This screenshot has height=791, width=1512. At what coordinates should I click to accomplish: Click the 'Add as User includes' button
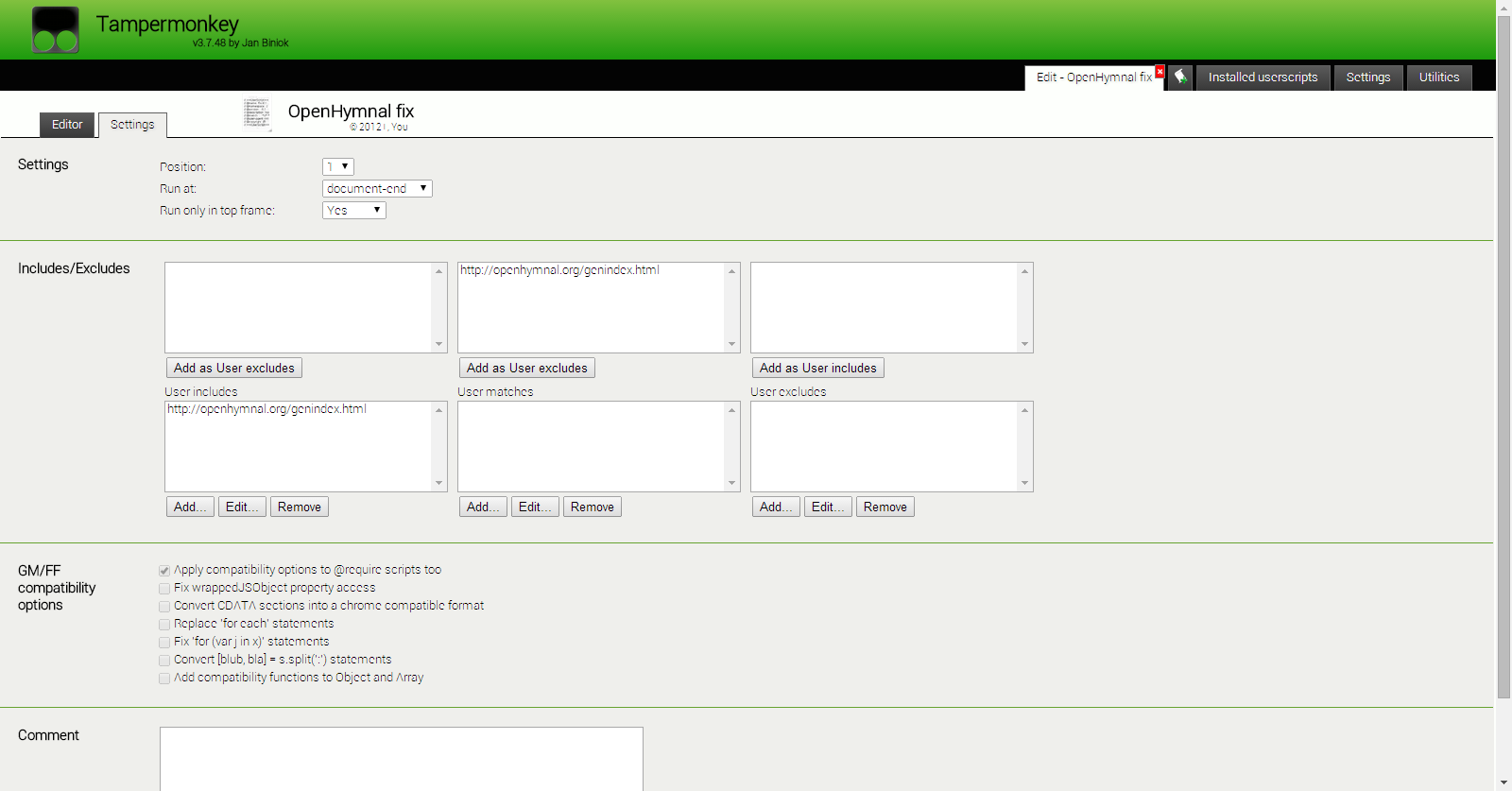tap(818, 368)
